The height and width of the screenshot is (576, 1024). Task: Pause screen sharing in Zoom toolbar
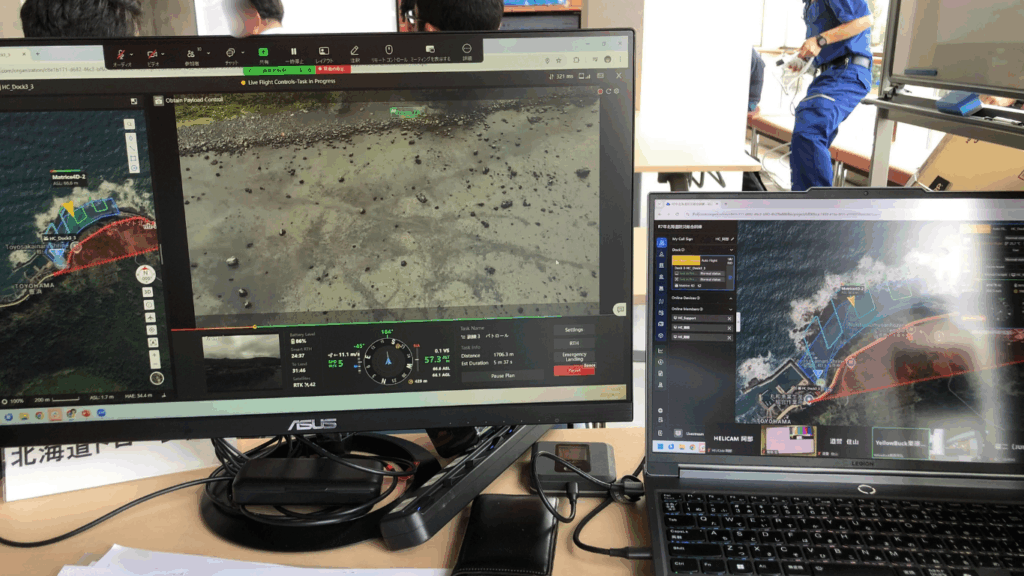click(x=294, y=52)
